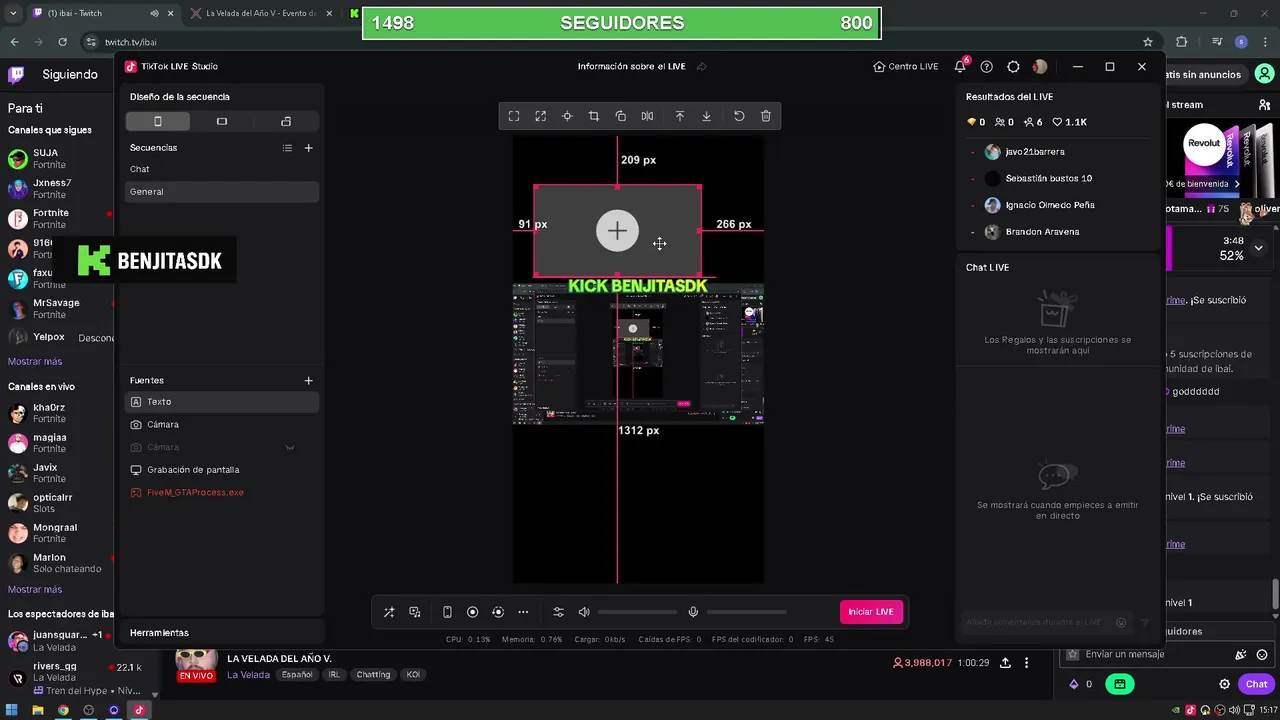Open the sequence list options icon
Screen dimensions: 1280x720
[x=287, y=148]
